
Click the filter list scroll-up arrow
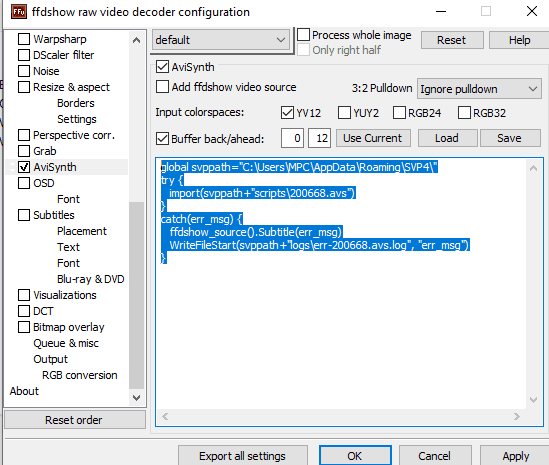[x=137, y=40]
